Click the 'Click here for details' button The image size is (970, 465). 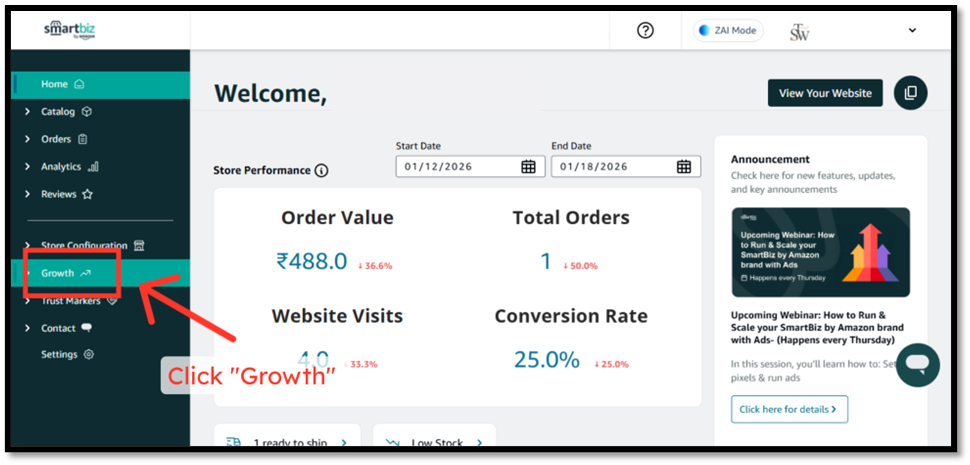(789, 409)
